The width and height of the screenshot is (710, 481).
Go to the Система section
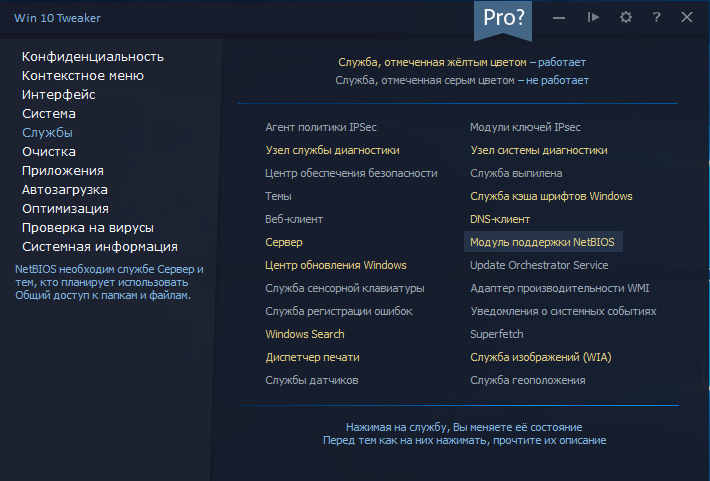tap(49, 114)
